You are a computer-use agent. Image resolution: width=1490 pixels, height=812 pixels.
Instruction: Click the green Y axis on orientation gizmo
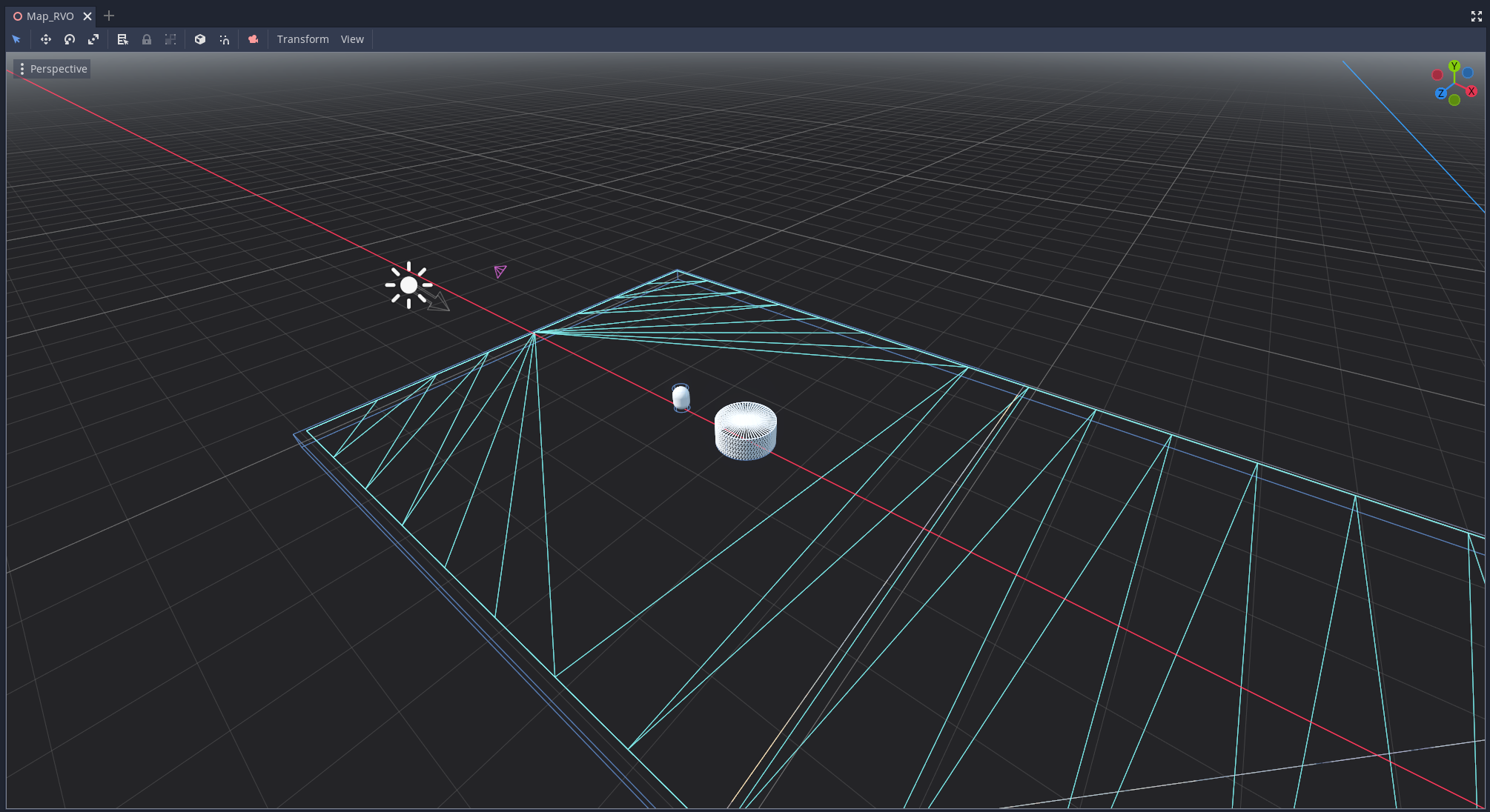pyautogui.click(x=1455, y=67)
